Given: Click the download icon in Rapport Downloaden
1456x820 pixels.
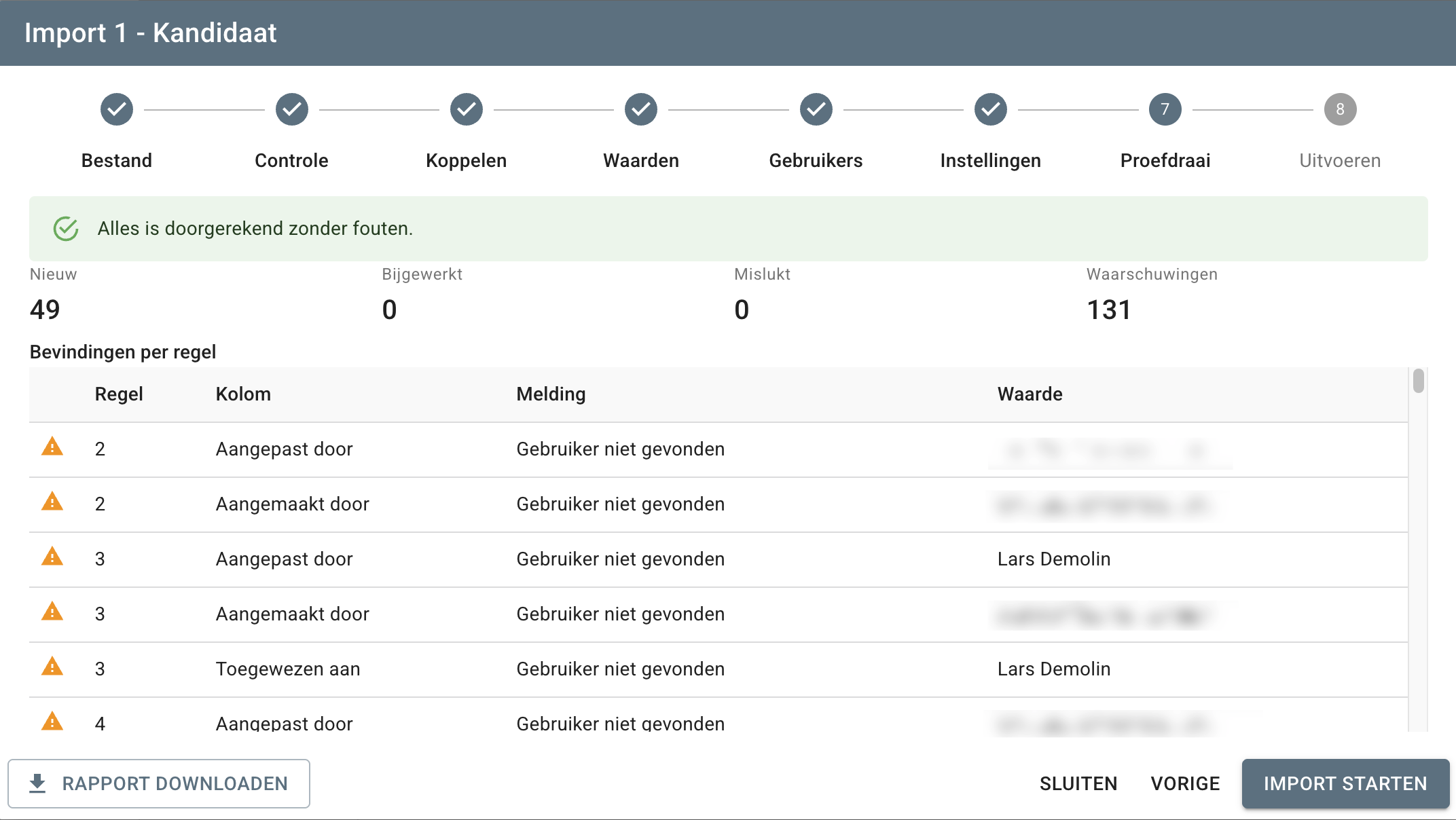Looking at the screenshot, I should tap(37, 783).
